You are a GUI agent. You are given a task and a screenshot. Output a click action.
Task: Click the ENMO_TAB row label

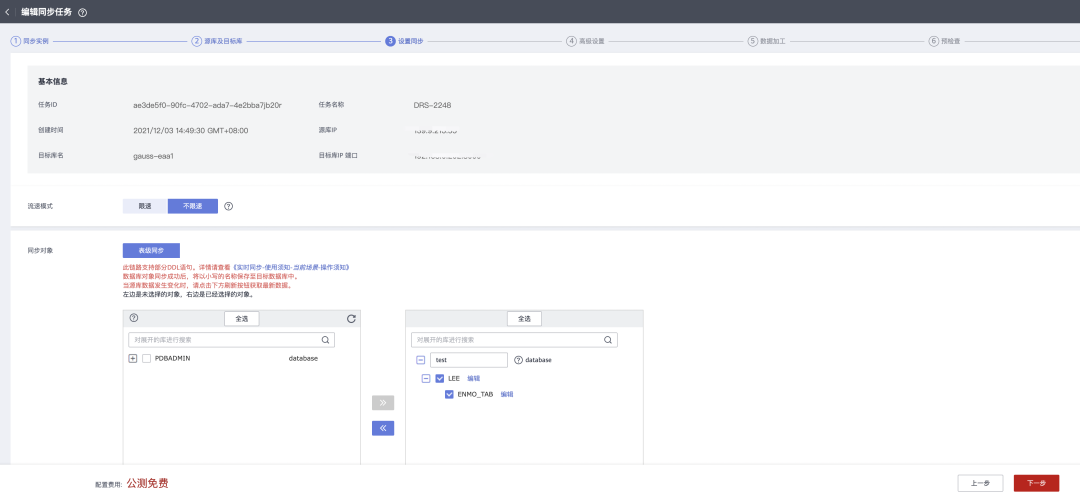(475, 395)
